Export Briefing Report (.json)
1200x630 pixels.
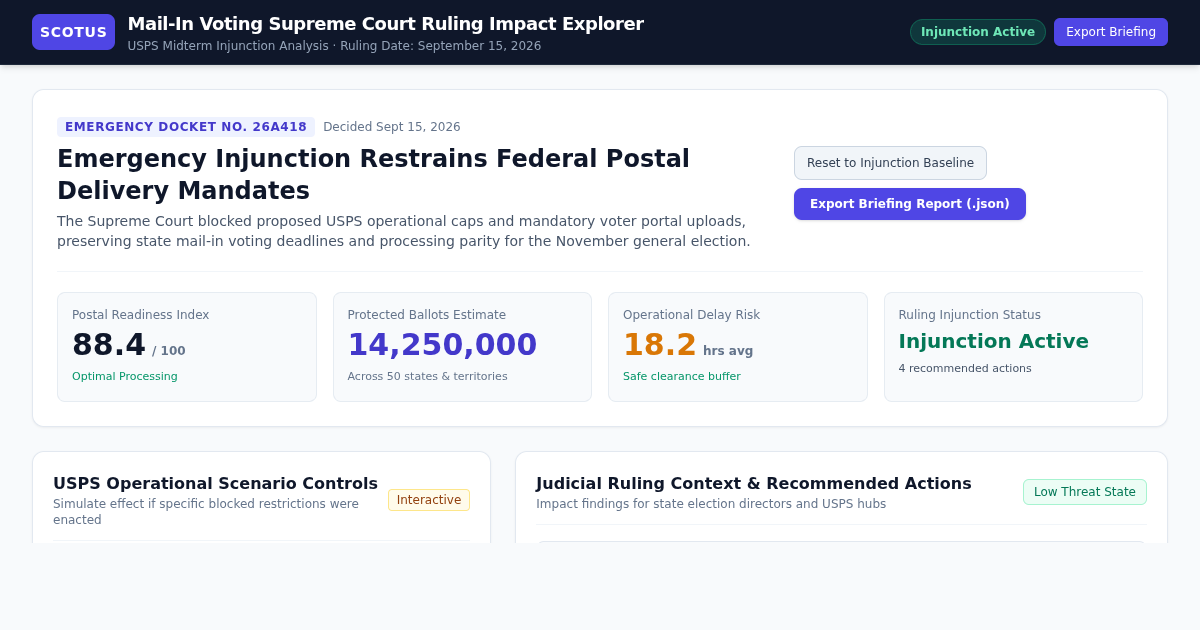(910, 204)
